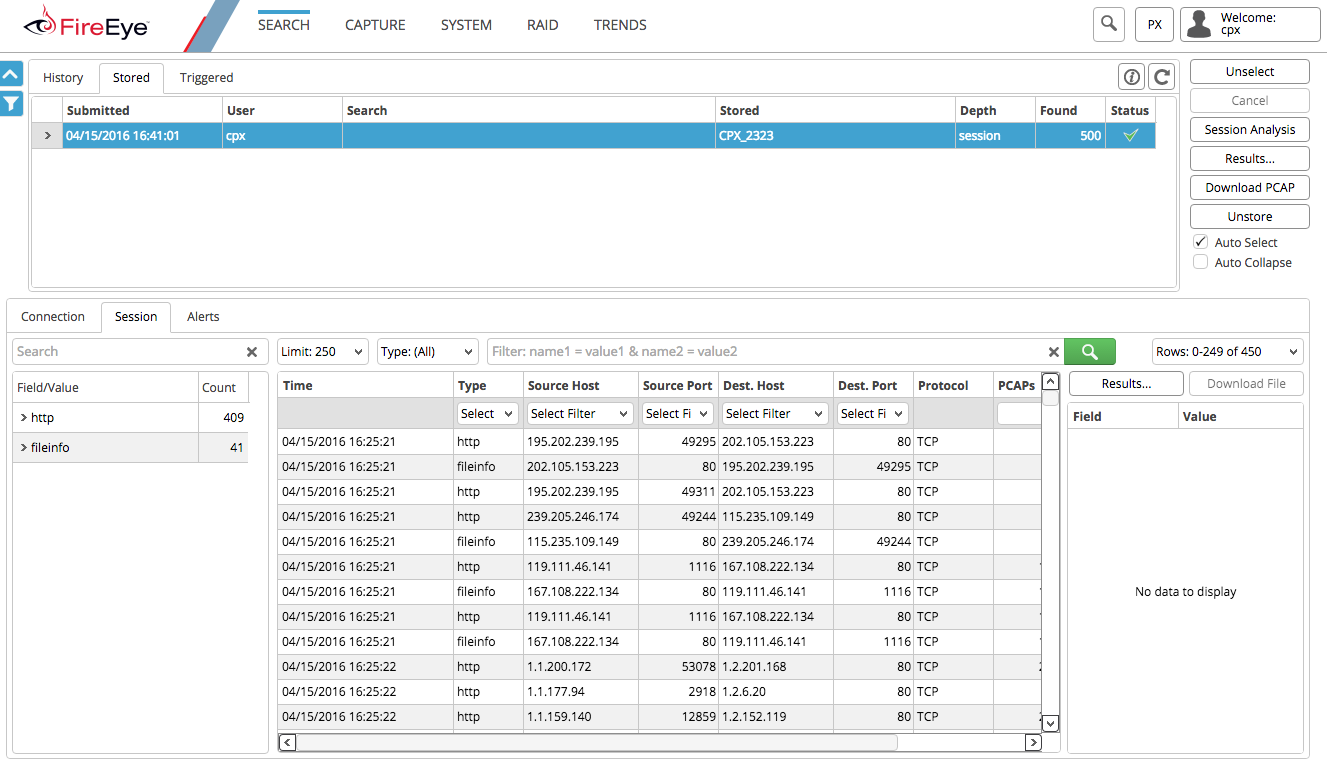1327x761 pixels.
Task: Select row with source port 12859
Action: coord(660,717)
